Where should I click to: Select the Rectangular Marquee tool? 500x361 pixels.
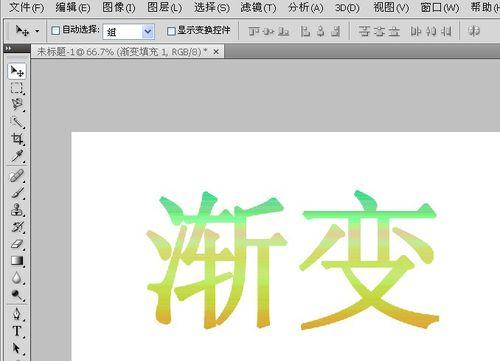click(x=17, y=88)
